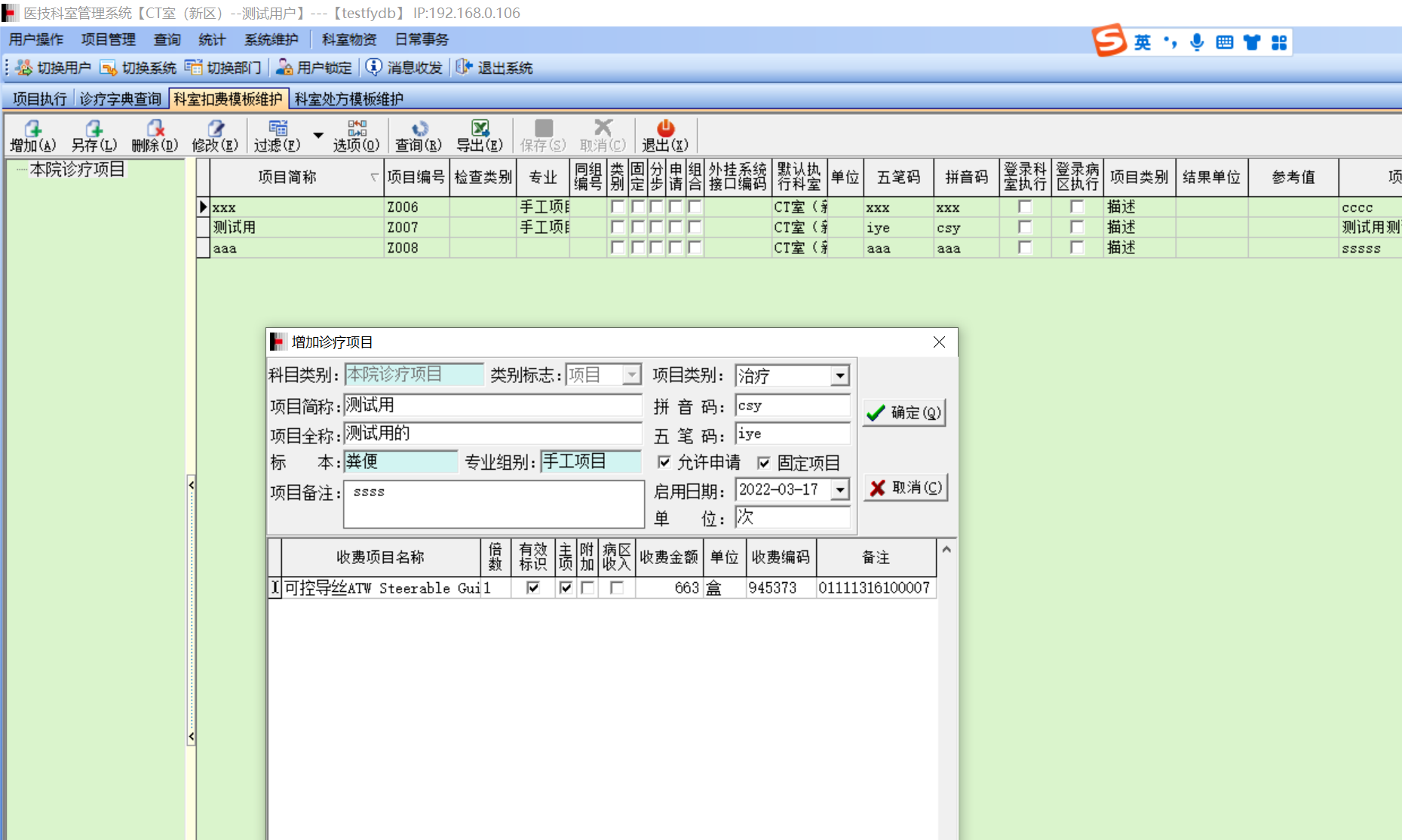The image size is (1402, 840).
Task: Toggle 附加 checkbox in the fee row
Action: click(x=587, y=588)
